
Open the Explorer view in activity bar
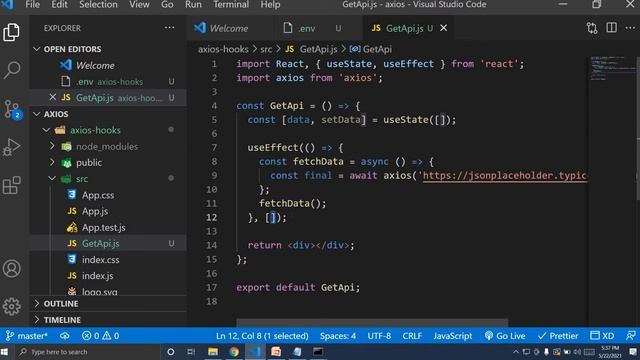coord(11,32)
